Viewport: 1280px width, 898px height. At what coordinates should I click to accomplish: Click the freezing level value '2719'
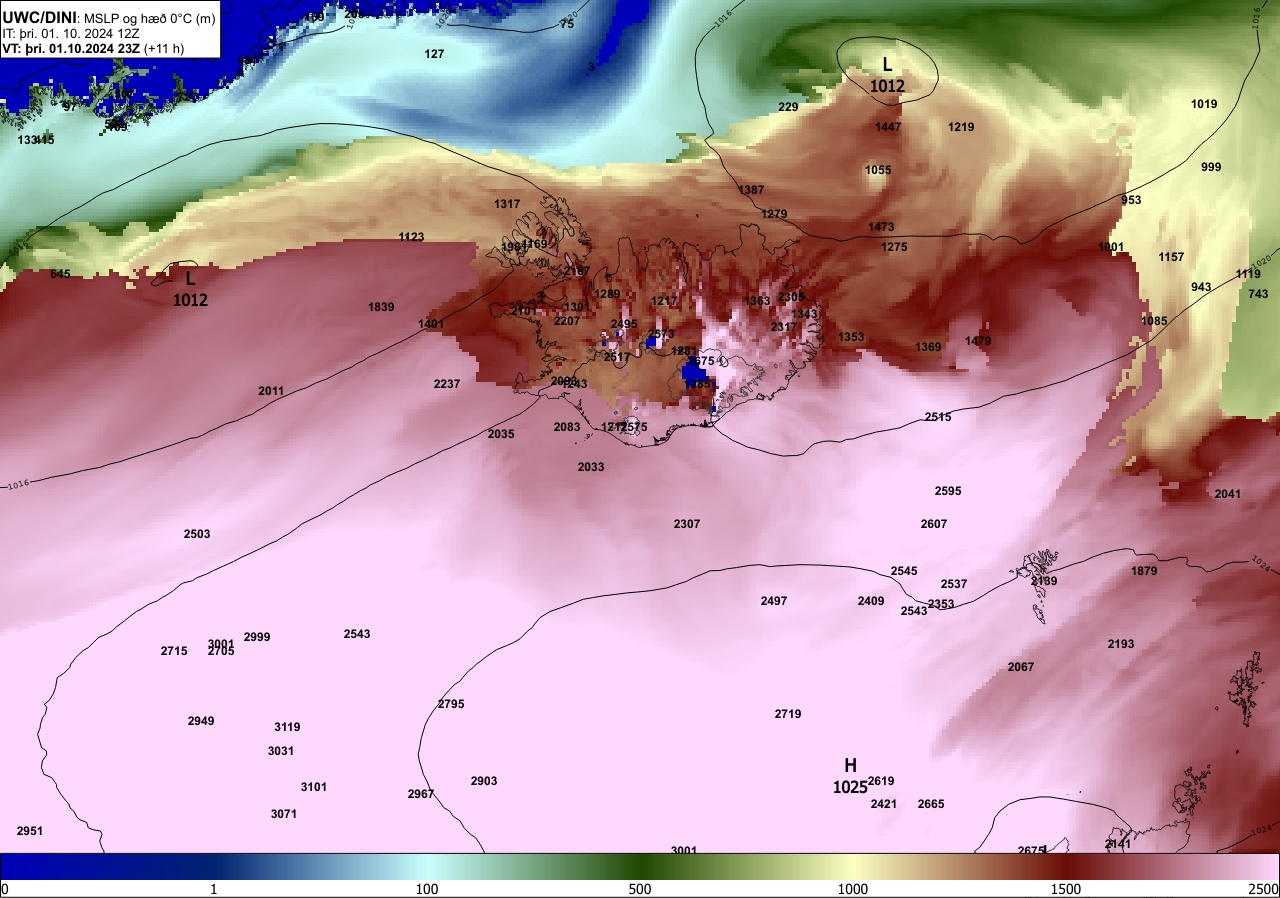pos(788,714)
